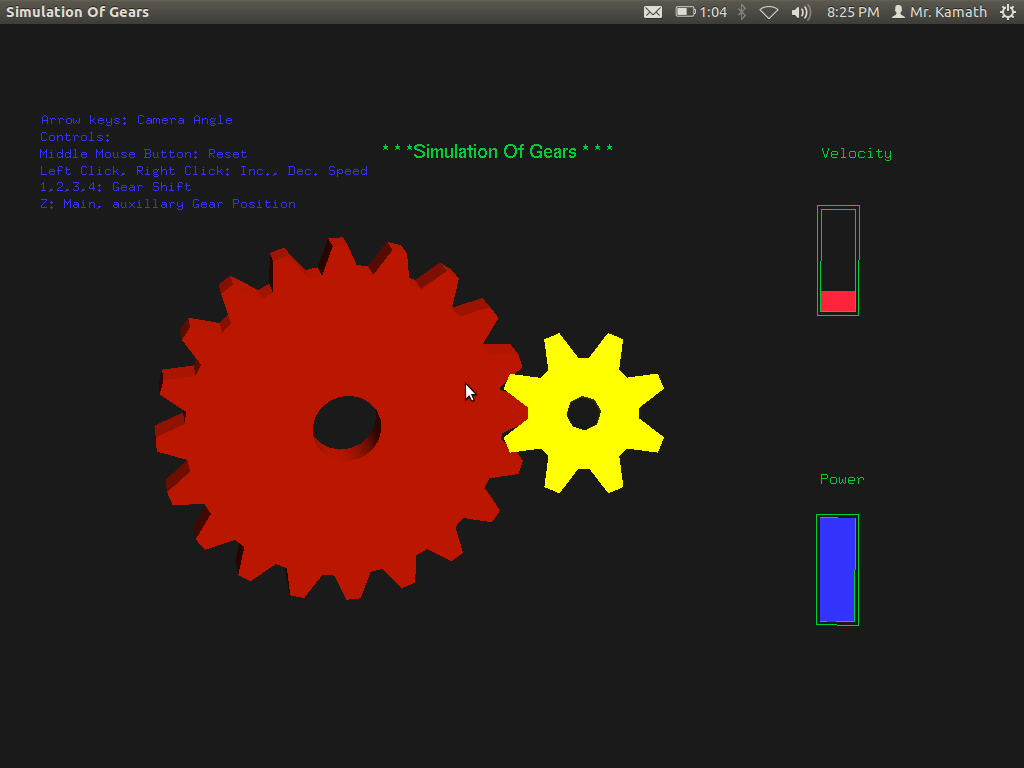
Task: Click the volume speaker icon
Action: coord(800,12)
